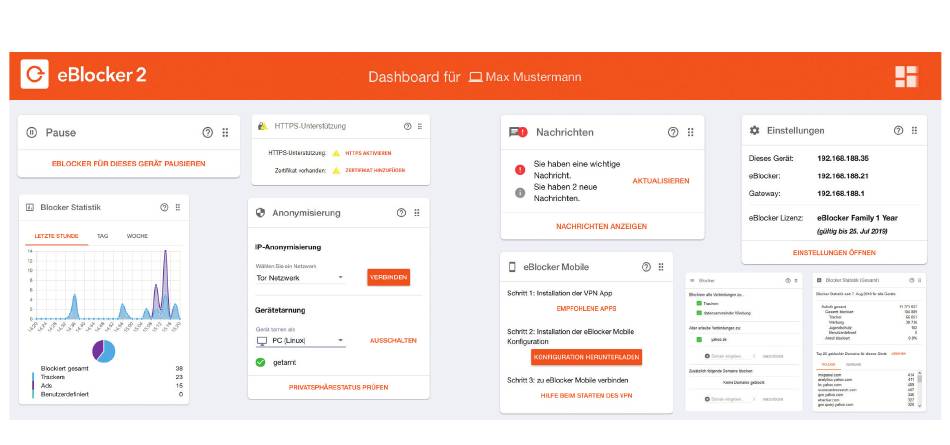Click Konfiguration herunterladen button
This screenshot has width=950, height=445.
click(x=586, y=358)
